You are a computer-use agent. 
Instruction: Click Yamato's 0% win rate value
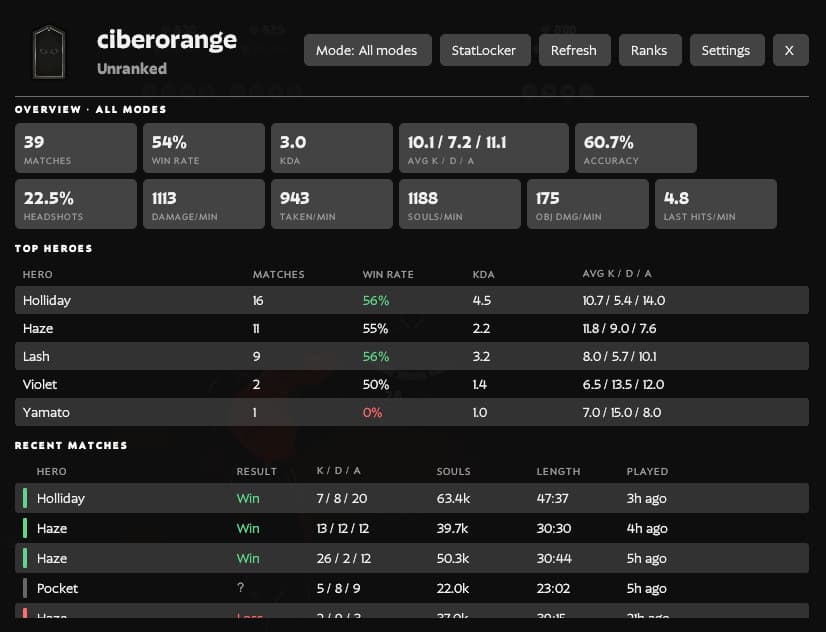pos(372,412)
